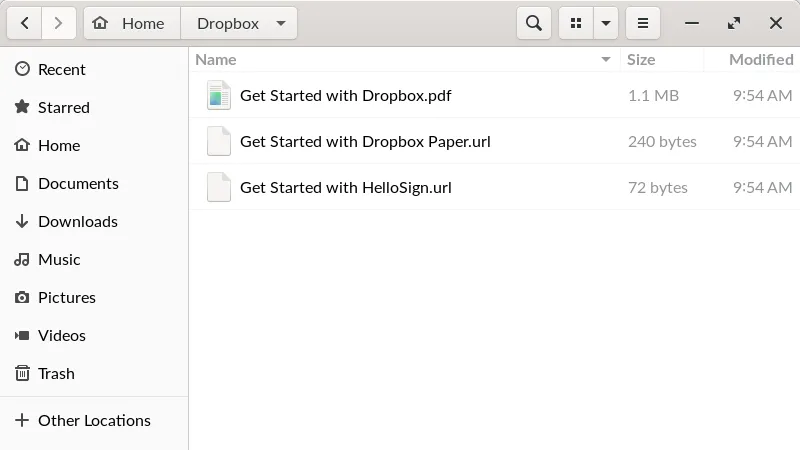Sort files by the Modified column

[x=760, y=60]
